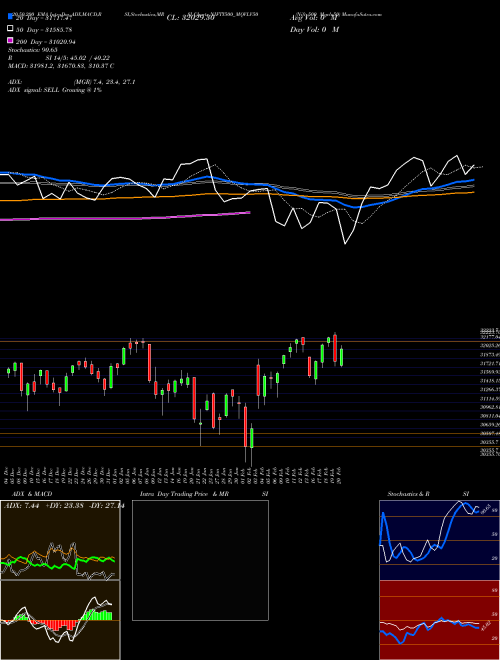Image resolution: width=500 pixels, height=660 pixels.
Task: Click the 'SI 14/3: 45.02 / 49.22' value
Action: pos(78,58)
